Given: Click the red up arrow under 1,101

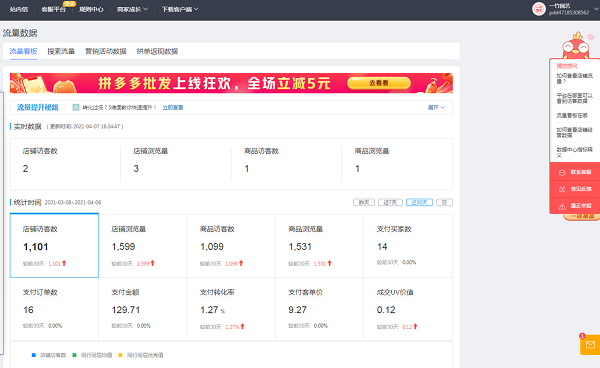Looking at the screenshot, I should coord(64,263).
